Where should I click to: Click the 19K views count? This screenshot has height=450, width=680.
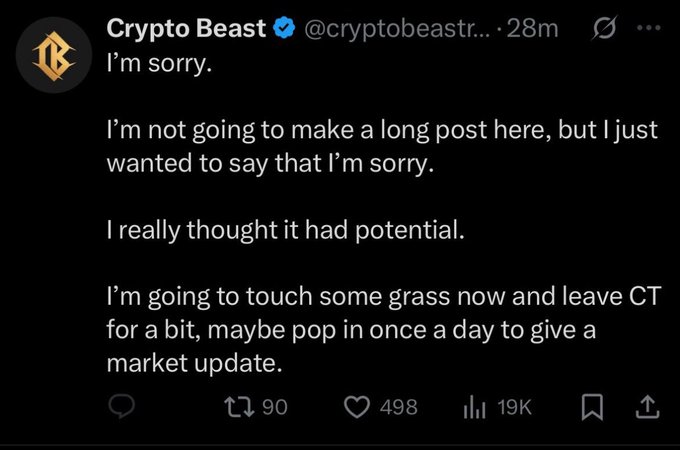coord(514,408)
